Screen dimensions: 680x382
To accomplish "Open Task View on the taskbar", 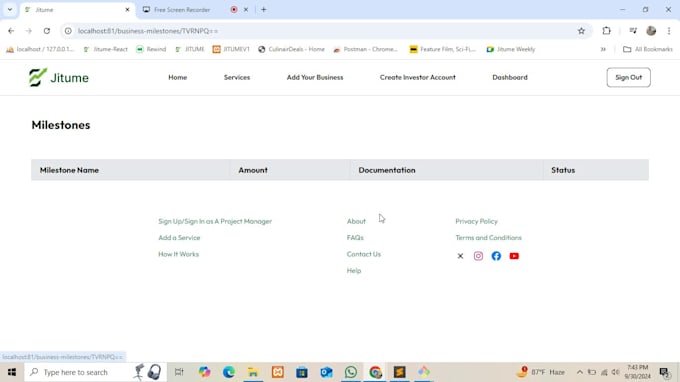I will (179, 372).
